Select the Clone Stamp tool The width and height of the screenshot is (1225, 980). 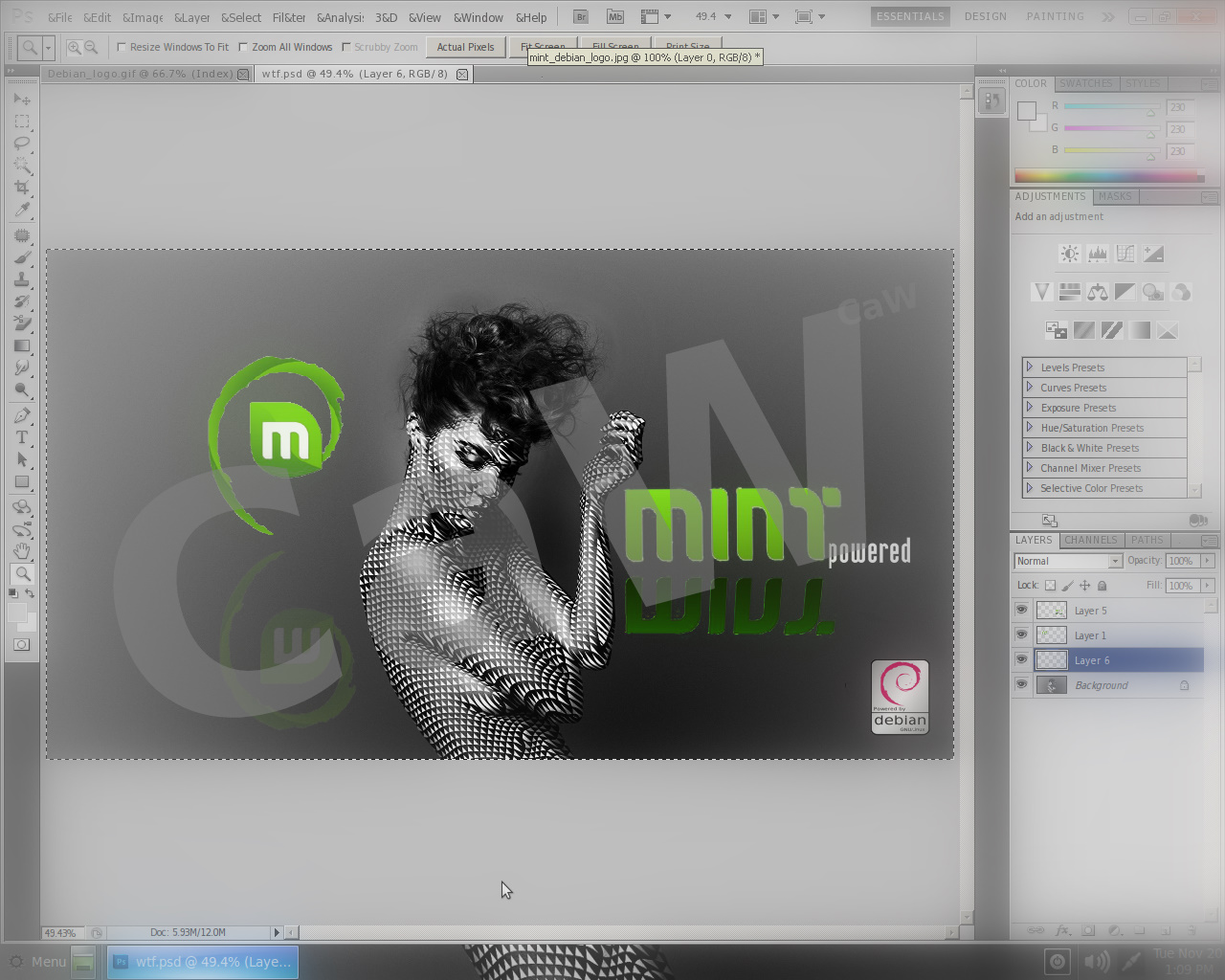(22, 279)
